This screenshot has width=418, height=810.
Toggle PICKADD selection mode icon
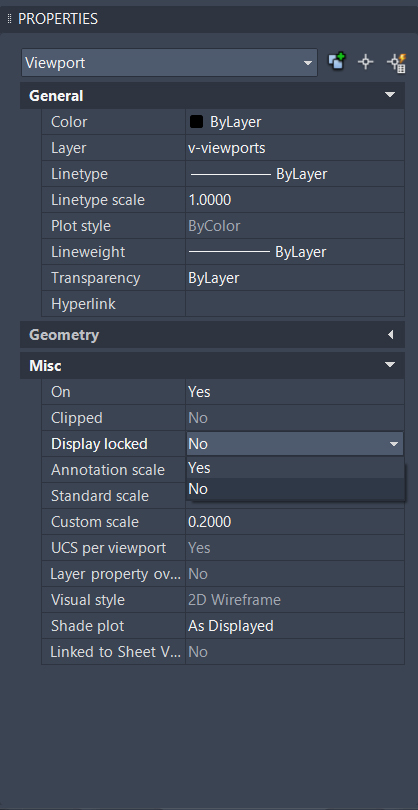pyautogui.click(x=337, y=63)
